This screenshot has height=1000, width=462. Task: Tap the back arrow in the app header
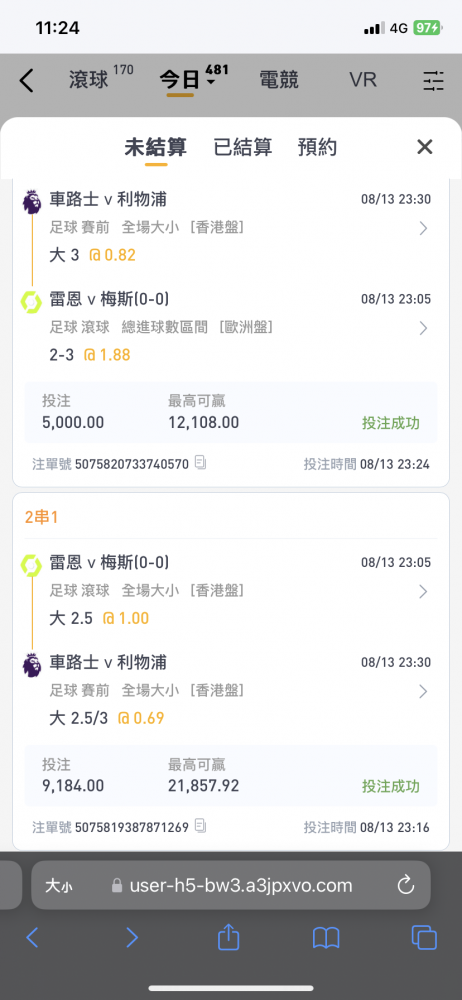[x=26, y=81]
